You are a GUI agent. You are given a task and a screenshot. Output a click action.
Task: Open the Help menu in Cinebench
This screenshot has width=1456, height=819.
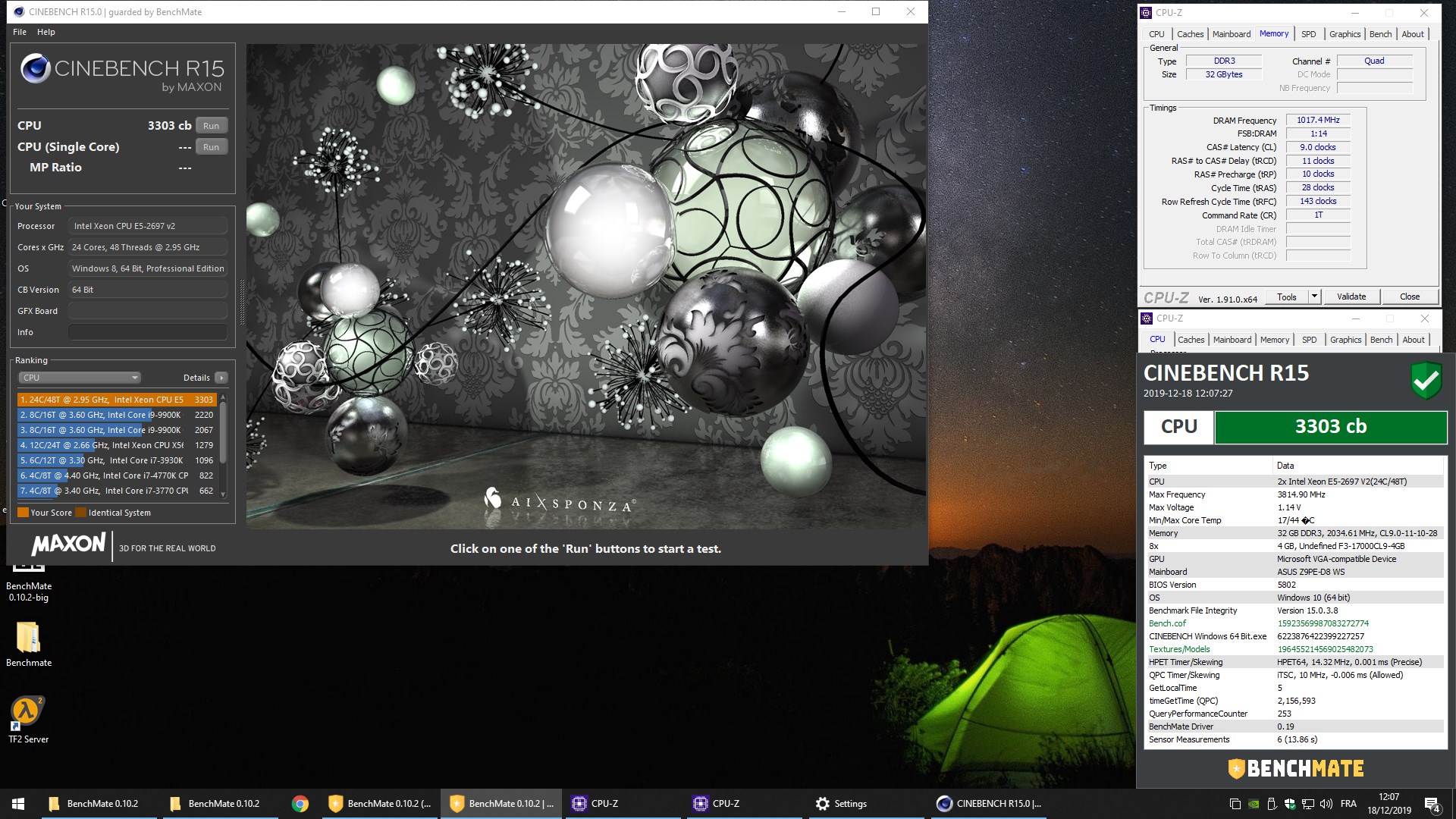pyautogui.click(x=46, y=32)
